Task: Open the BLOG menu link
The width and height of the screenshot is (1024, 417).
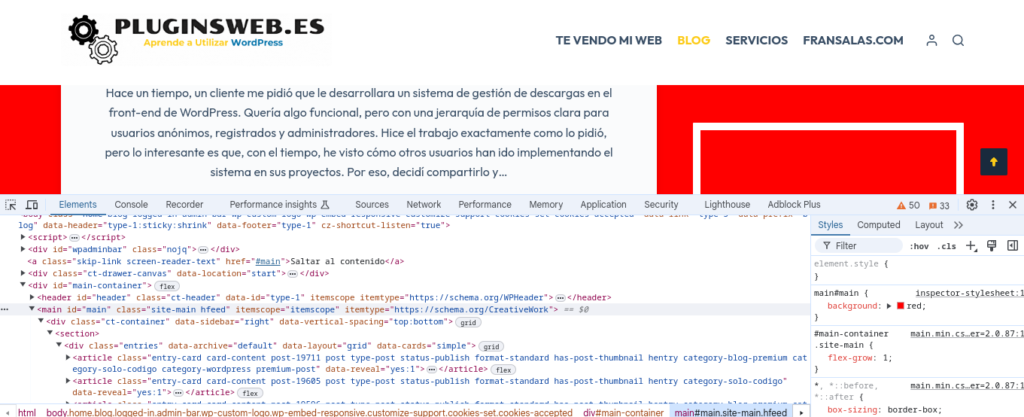Action: (x=694, y=40)
